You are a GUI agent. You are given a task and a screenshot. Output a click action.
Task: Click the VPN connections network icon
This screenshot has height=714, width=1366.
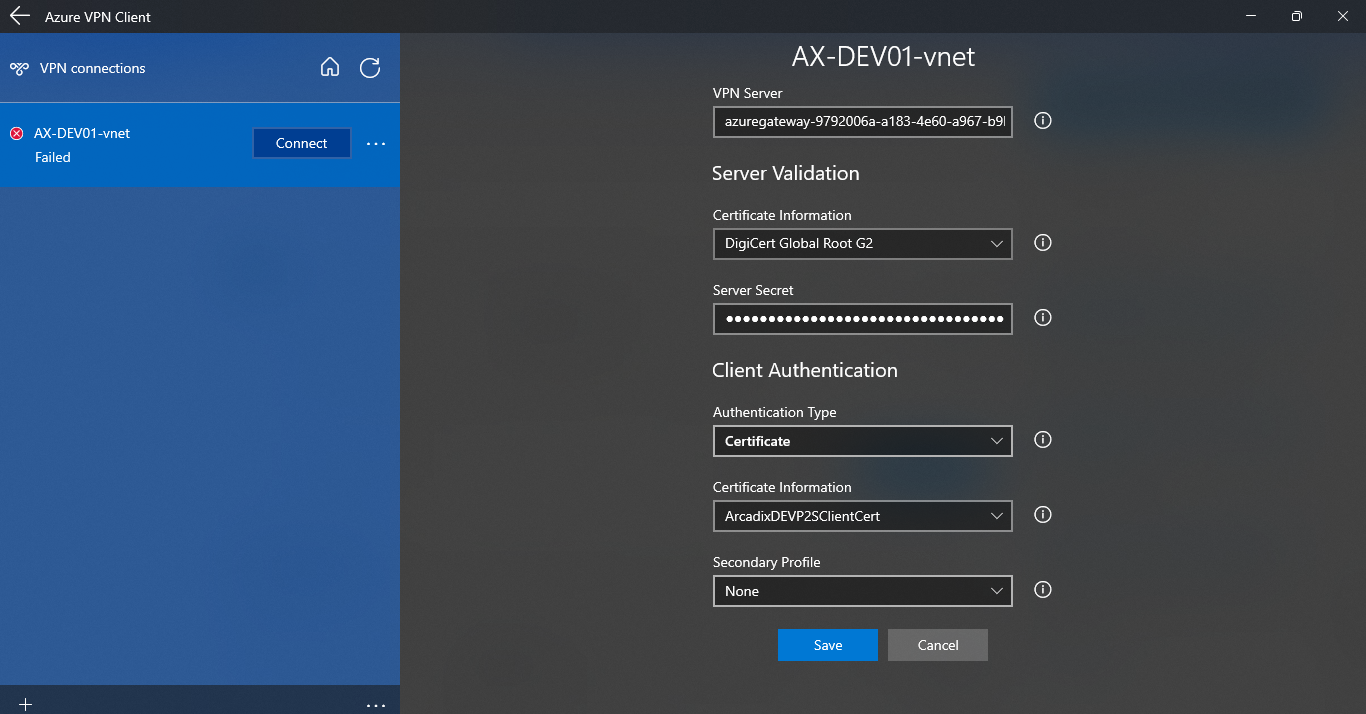19,69
